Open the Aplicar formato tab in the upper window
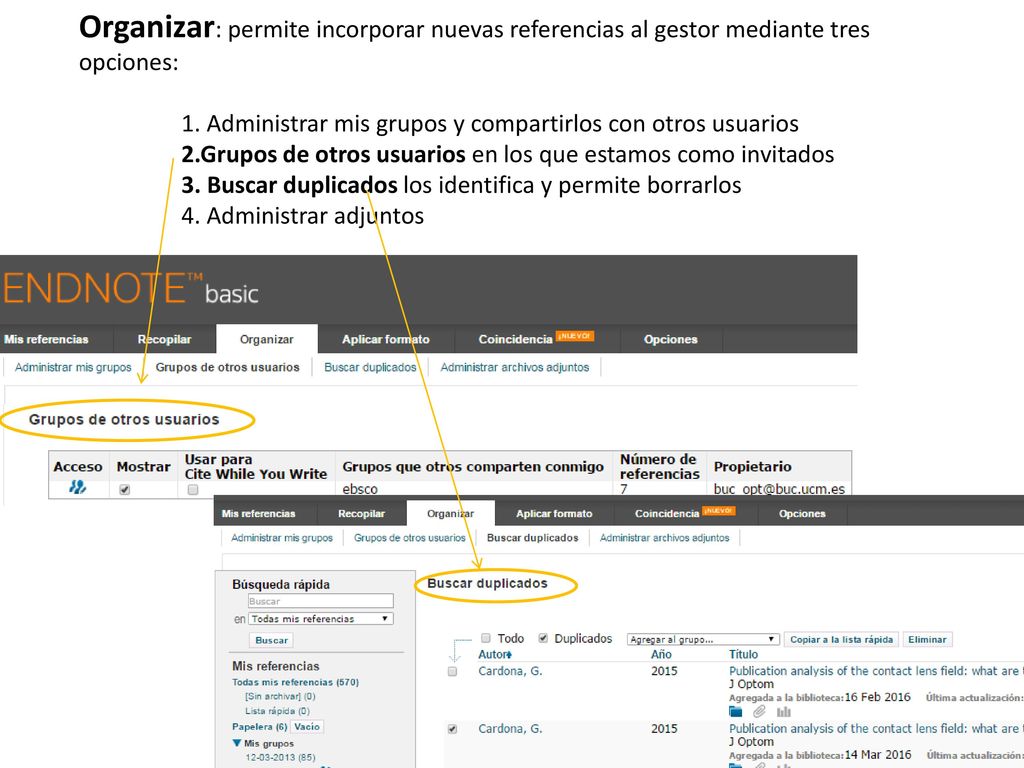The width and height of the screenshot is (1024, 768). [x=386, y=340]
